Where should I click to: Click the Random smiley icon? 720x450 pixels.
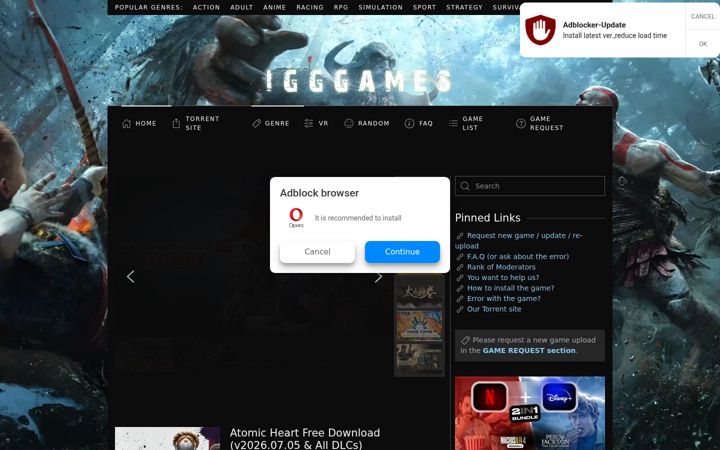coord(349,124)
